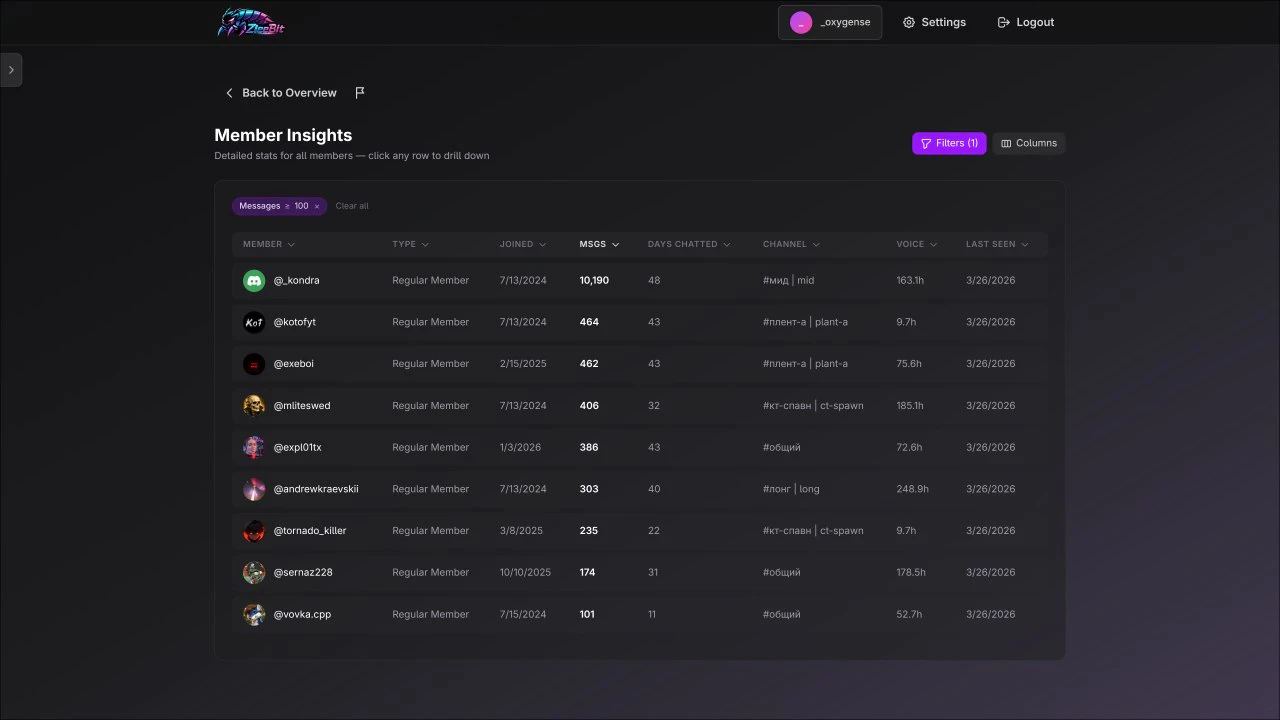Sort by the Last Seen column header
Image resolution: width=1280 pixels, height=720 pixels.
(997, 244)
